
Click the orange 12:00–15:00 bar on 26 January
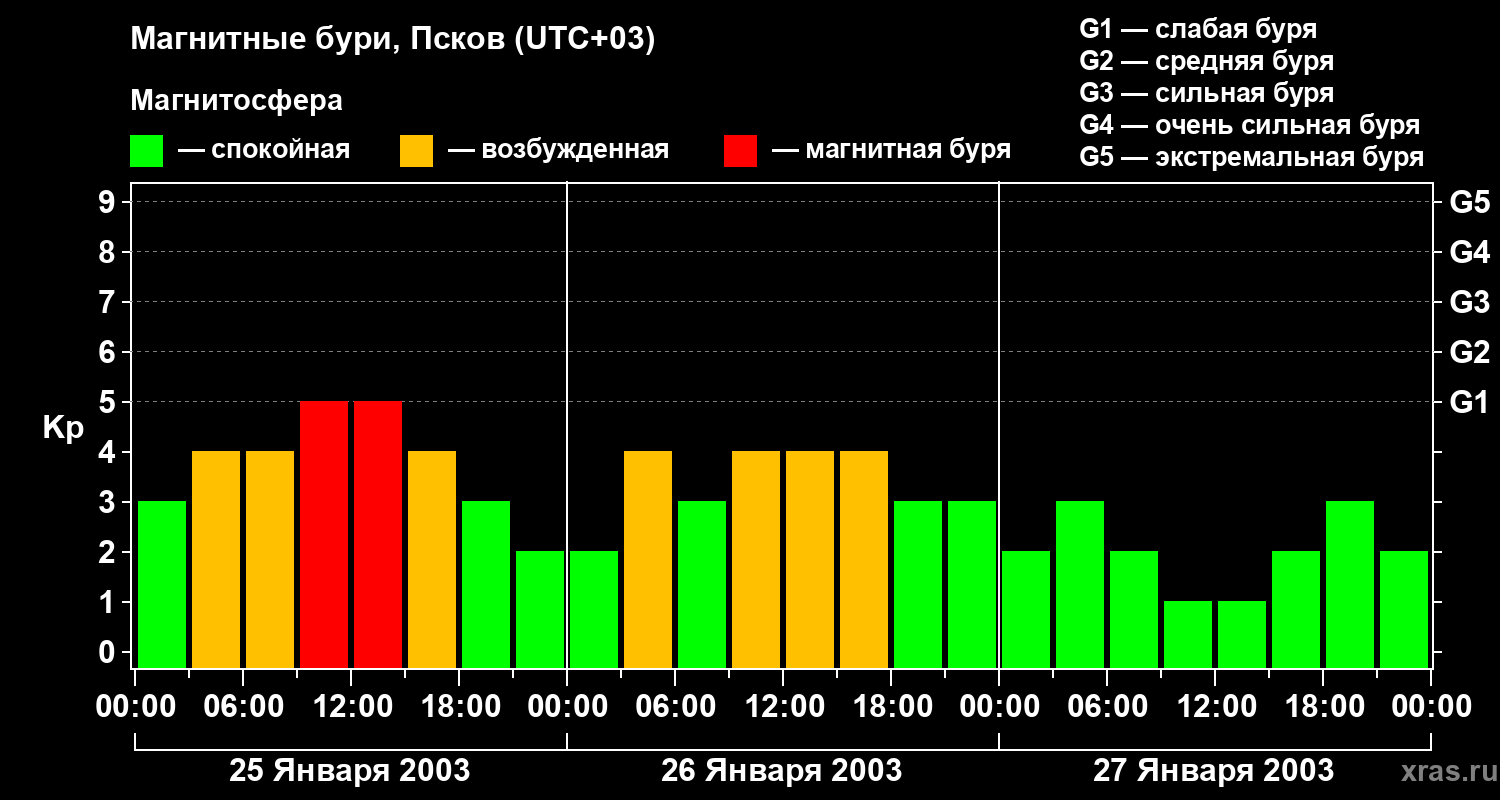coord(810,559)
